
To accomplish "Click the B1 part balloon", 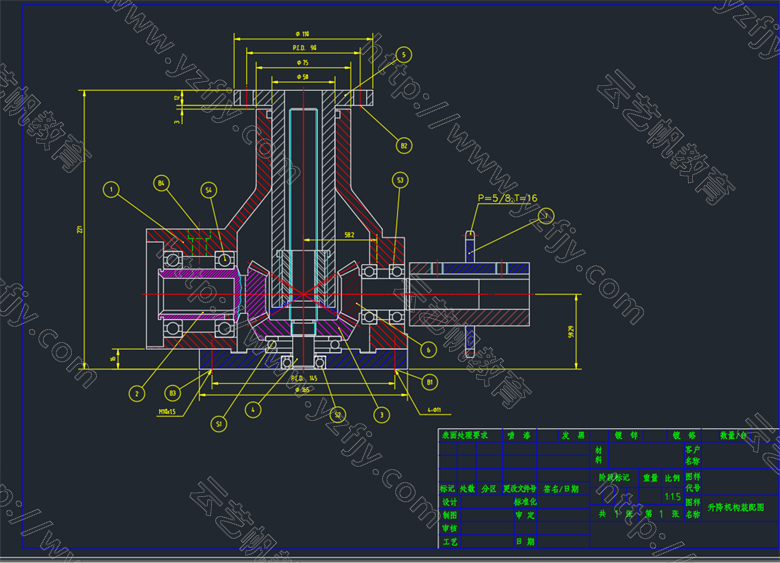I will [430, 382].
